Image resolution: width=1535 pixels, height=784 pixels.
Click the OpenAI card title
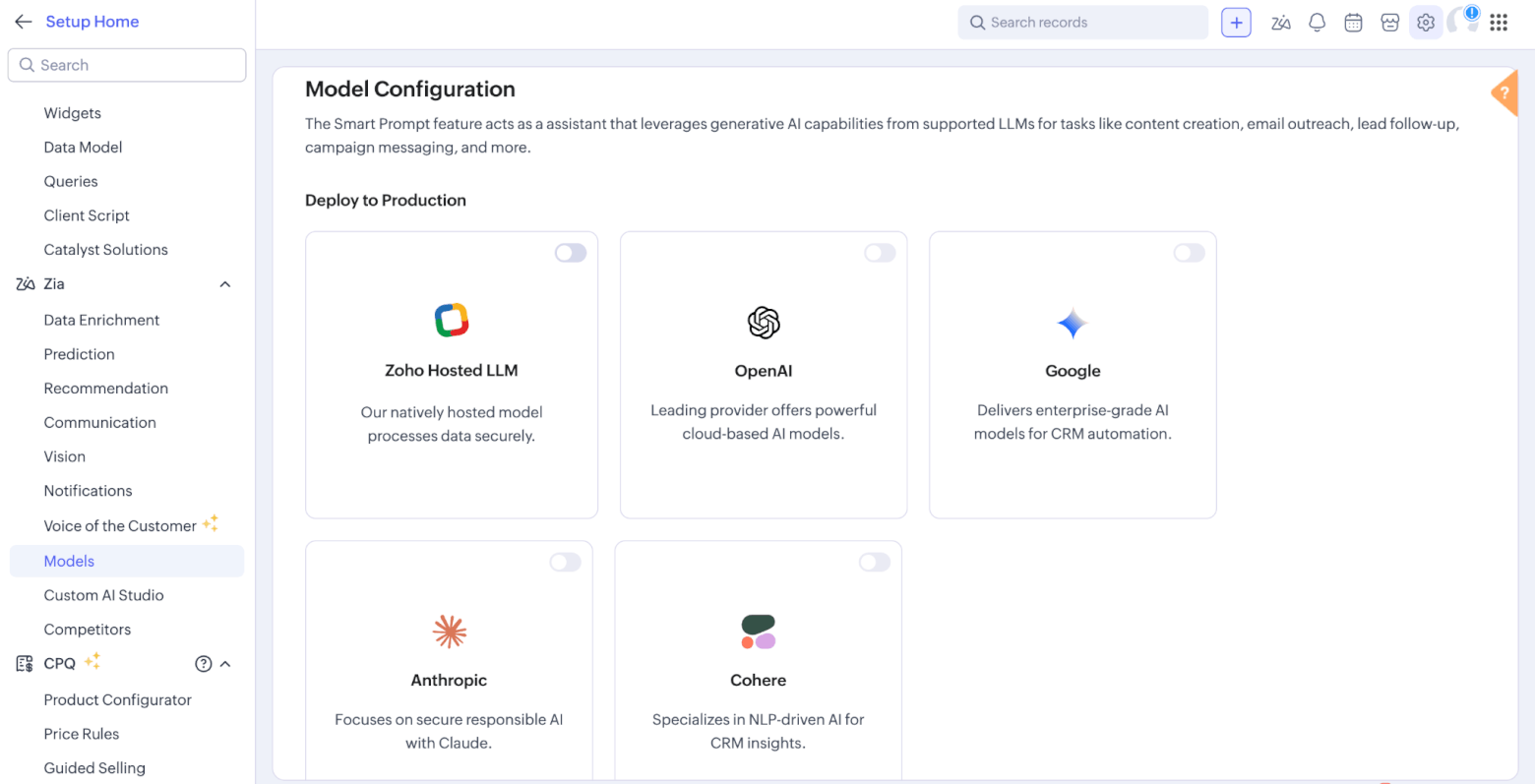click(764, 371)
